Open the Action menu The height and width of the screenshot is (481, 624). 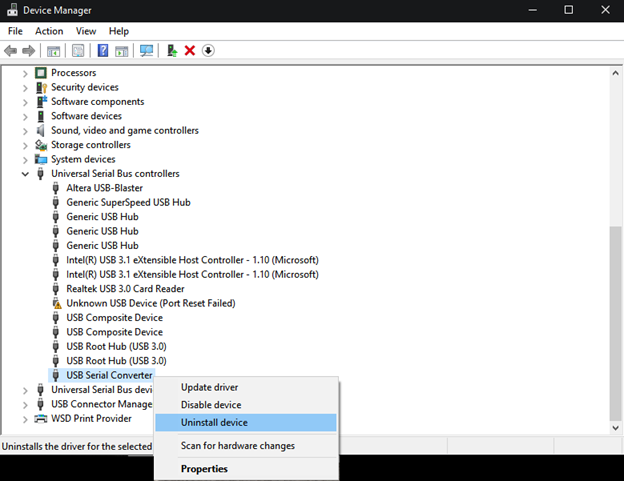[x=49, y=31]
